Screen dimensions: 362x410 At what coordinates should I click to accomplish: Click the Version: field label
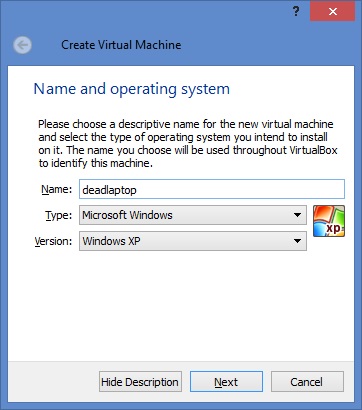point(53,241)
